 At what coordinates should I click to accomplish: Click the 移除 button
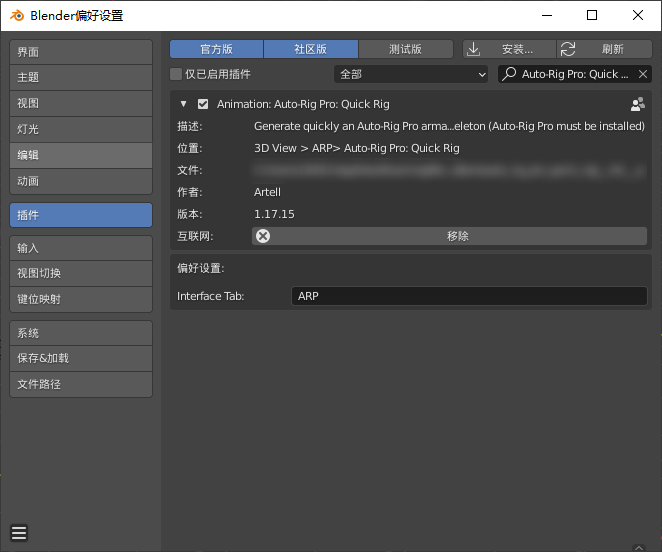tap(449, 236)
